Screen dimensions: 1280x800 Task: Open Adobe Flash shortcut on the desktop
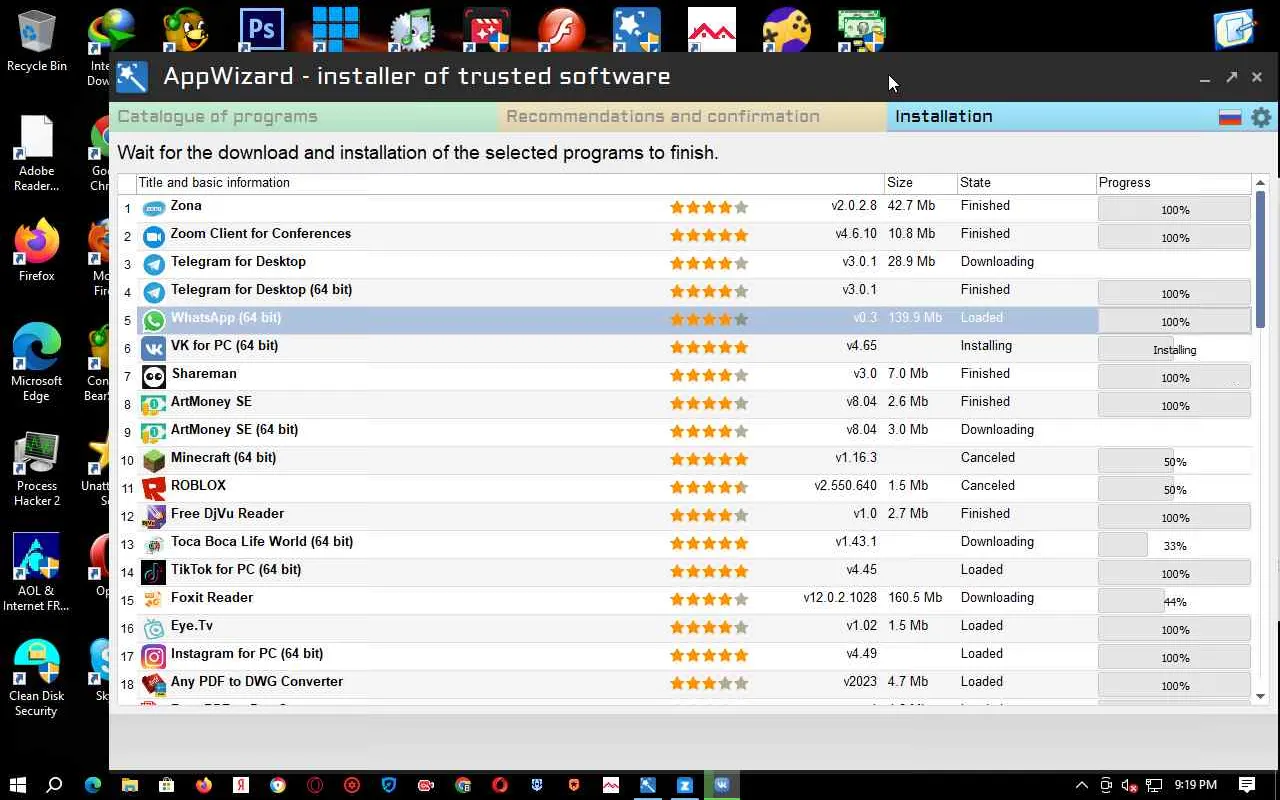click(561, 29)
